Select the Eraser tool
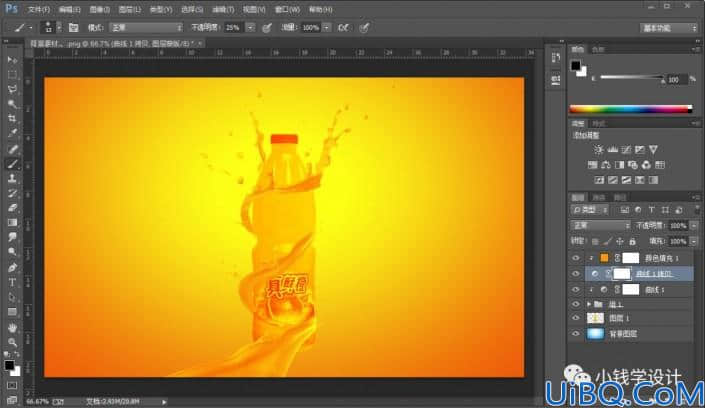The image size is (705, 408). 12,208
